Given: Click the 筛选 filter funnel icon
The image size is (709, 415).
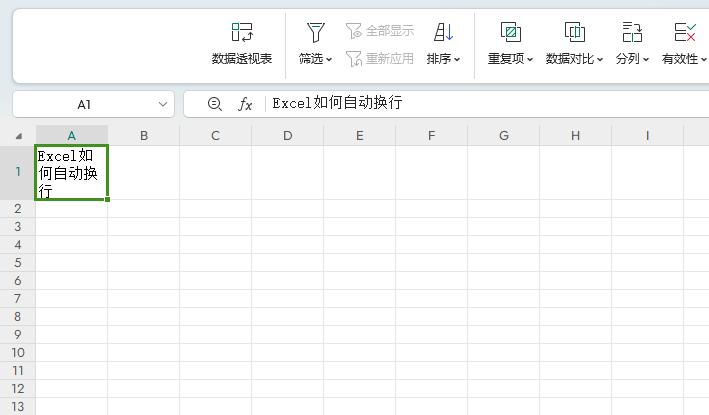Looking at the screenshot, I should click(x=315, y=32).
